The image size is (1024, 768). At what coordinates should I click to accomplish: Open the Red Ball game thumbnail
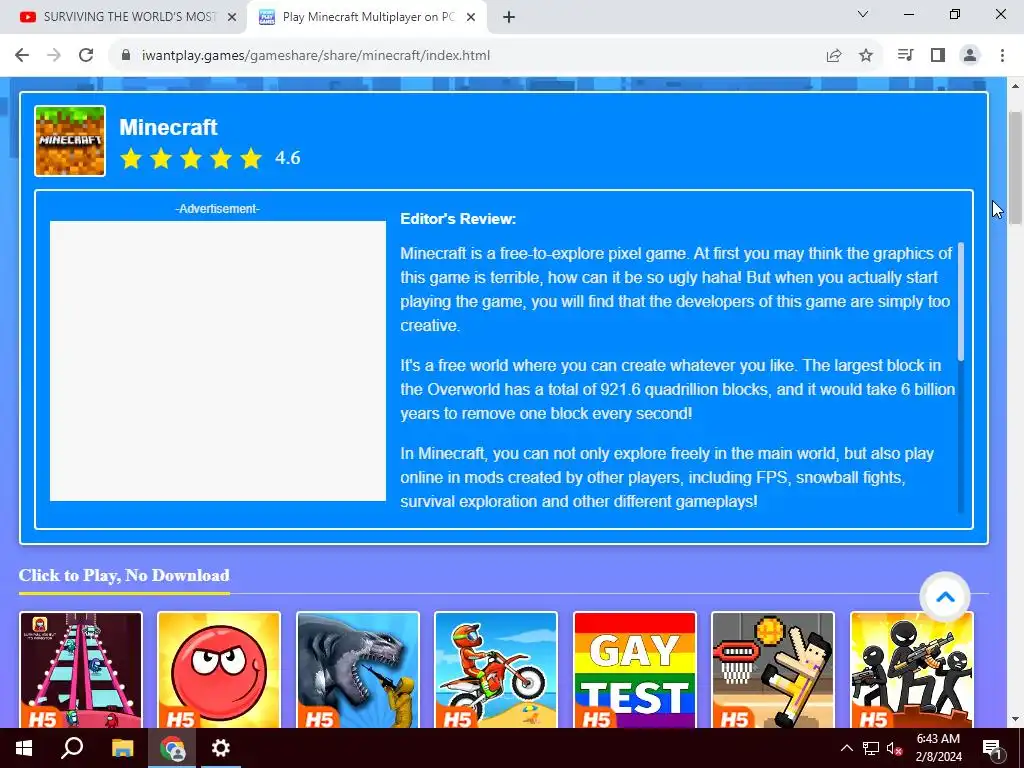219,670
